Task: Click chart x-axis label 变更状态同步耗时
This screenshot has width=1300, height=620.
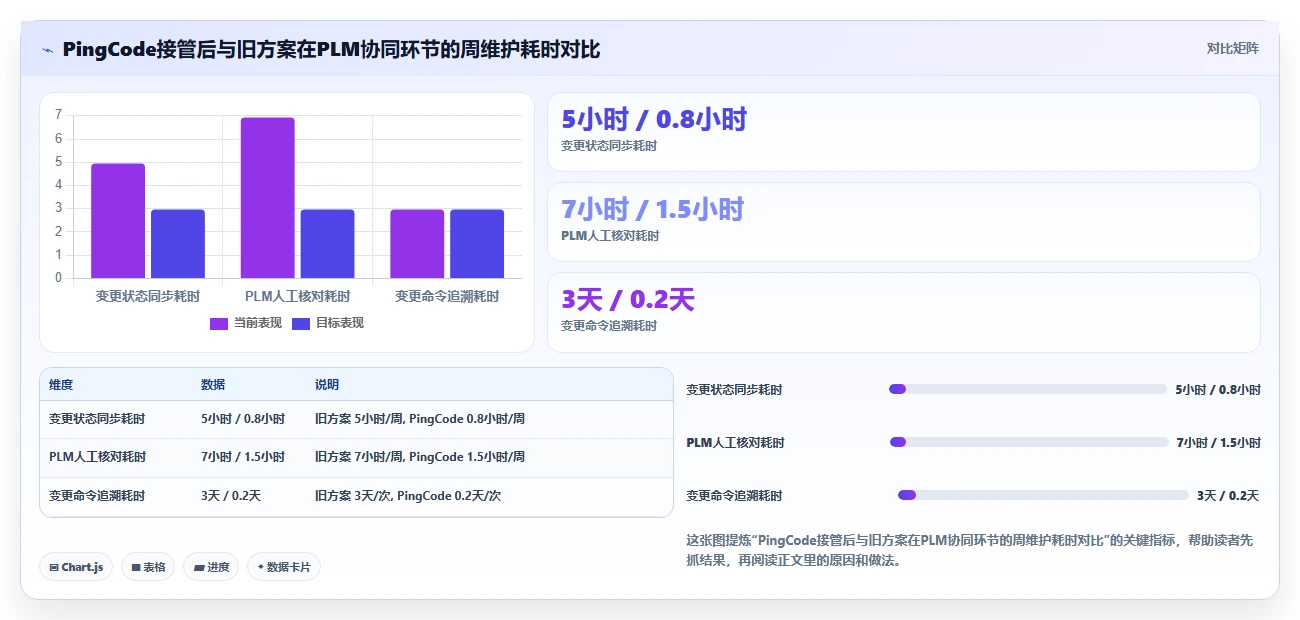Action: pos(148,297)
